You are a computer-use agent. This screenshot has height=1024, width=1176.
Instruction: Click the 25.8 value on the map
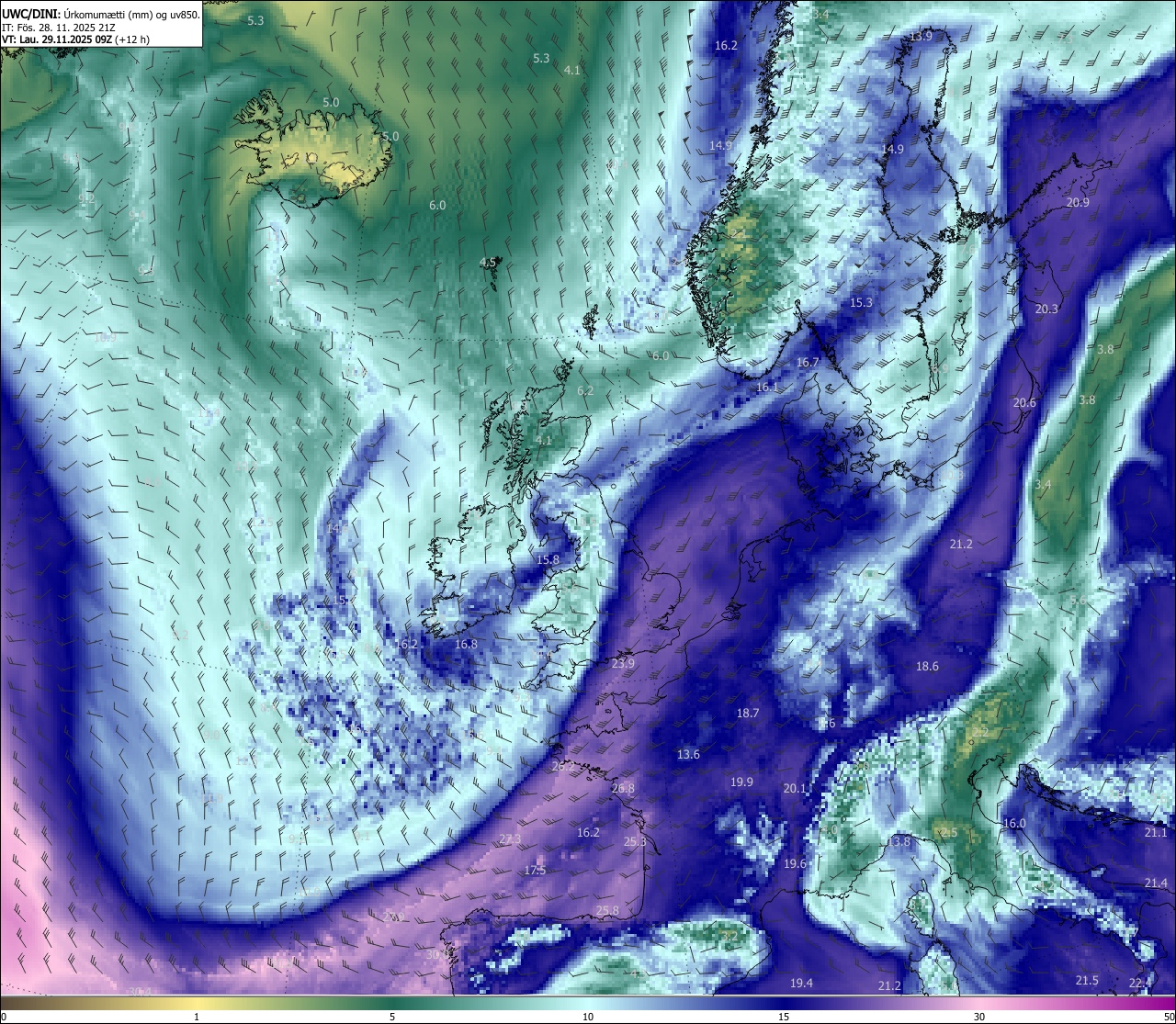point(607,911)
